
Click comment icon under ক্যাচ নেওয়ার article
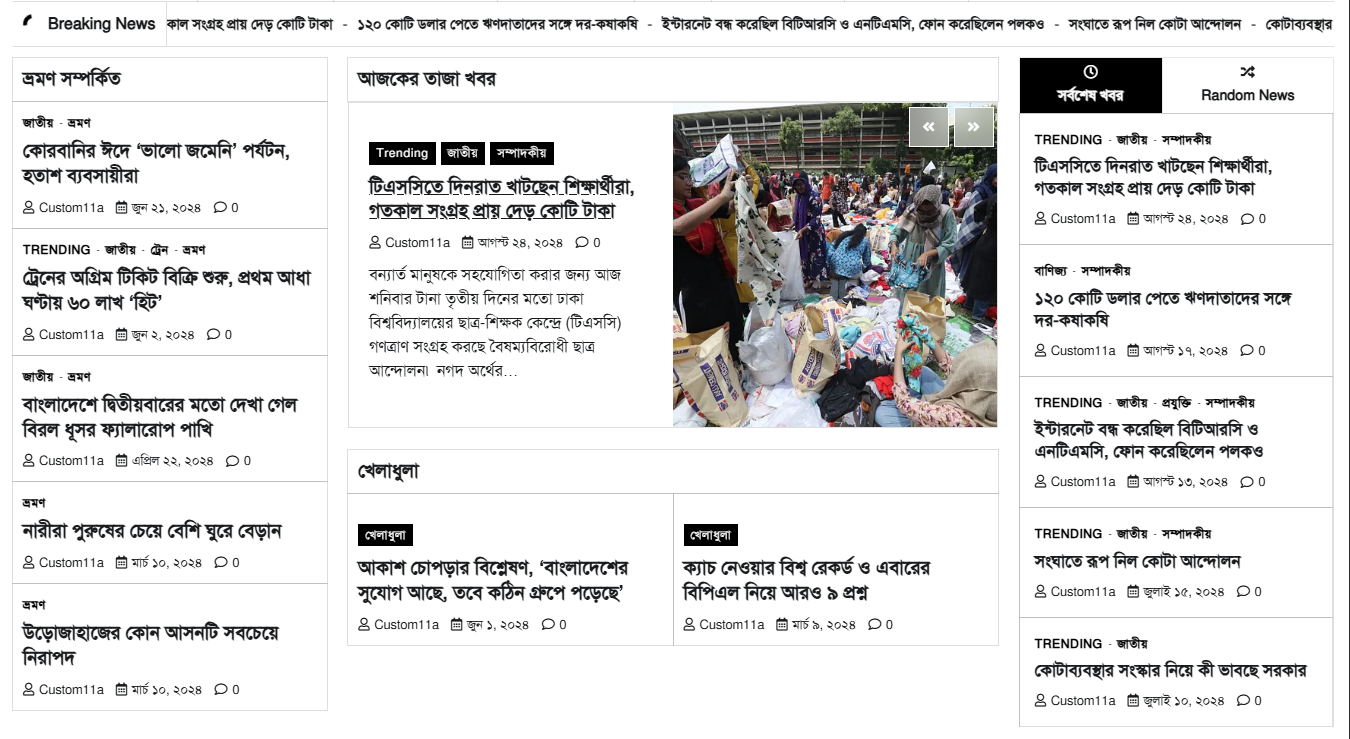point(875,625)
